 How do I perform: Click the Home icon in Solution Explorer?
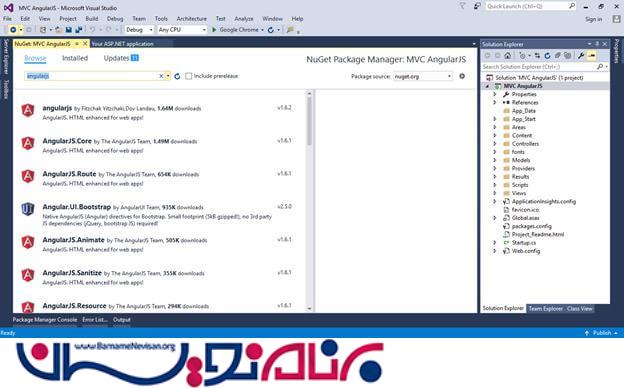507,56
